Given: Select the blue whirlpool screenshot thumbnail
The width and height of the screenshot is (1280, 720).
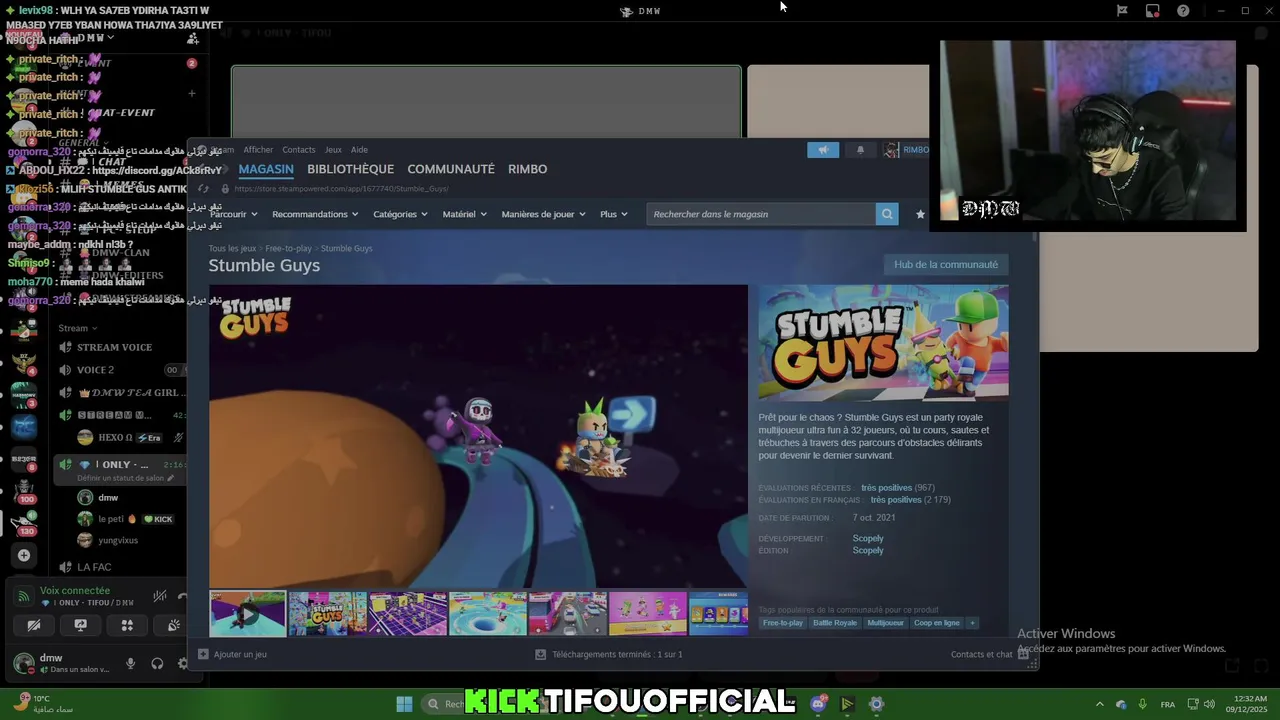Looking at the screenshot, I should 487,614.
